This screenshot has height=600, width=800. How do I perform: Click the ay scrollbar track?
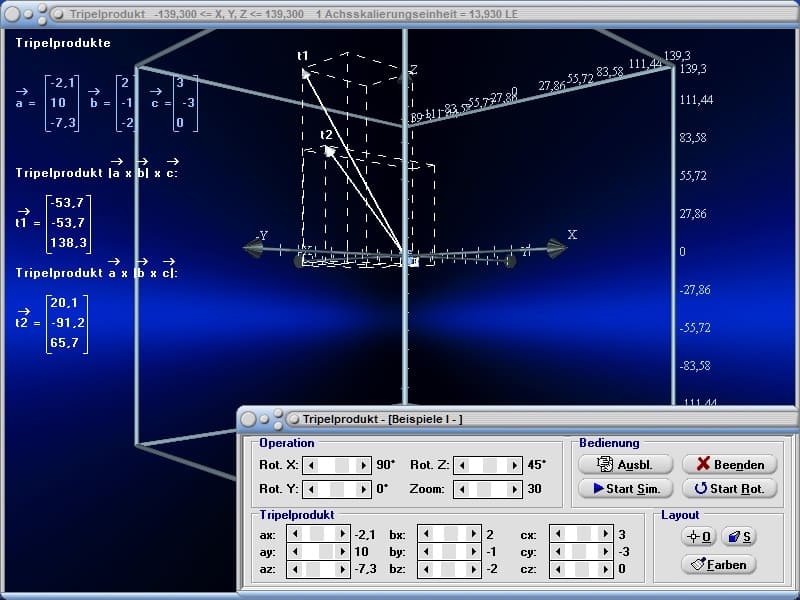pos(319,551)
